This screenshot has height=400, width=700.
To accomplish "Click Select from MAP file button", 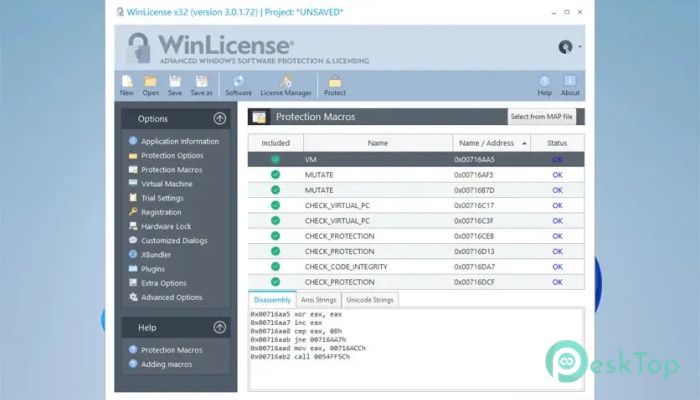I will (x=542, y=117).
